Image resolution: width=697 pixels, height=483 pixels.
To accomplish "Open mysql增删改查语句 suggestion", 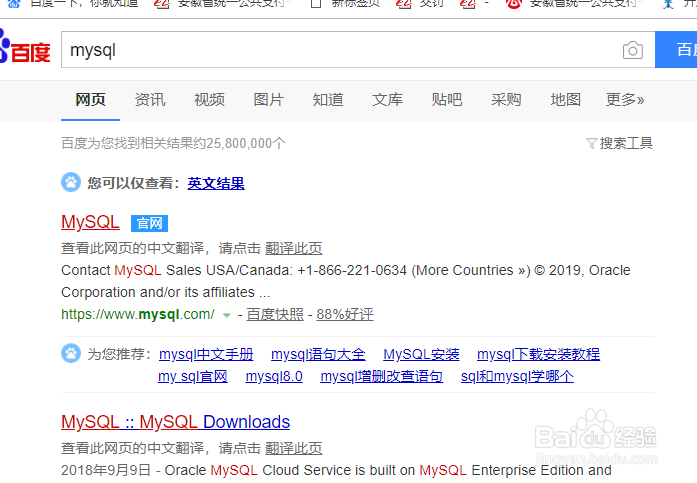I will [382, 376].
